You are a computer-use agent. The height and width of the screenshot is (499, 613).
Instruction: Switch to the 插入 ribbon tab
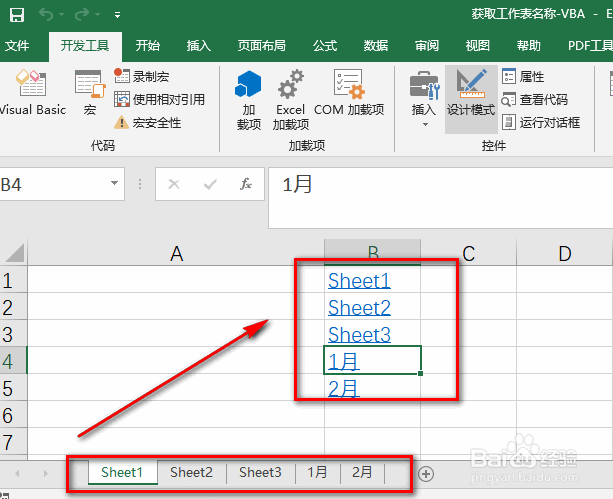199,46
